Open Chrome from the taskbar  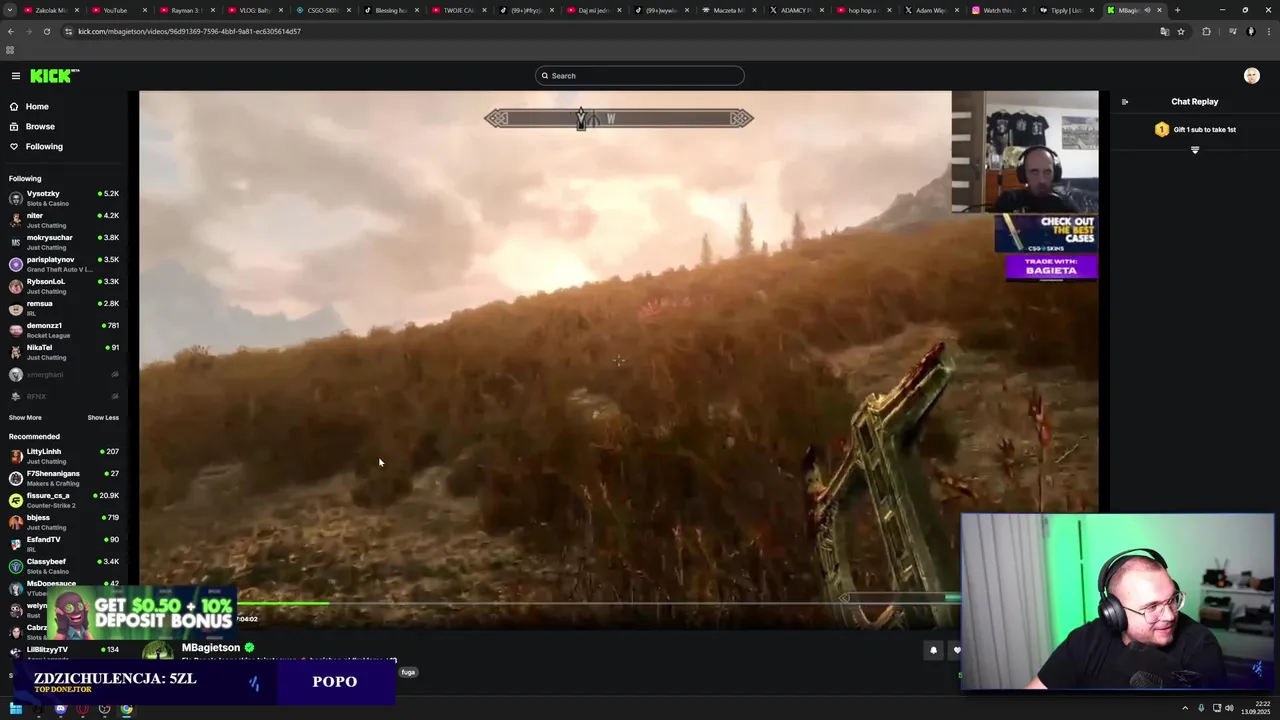[126, 709]
